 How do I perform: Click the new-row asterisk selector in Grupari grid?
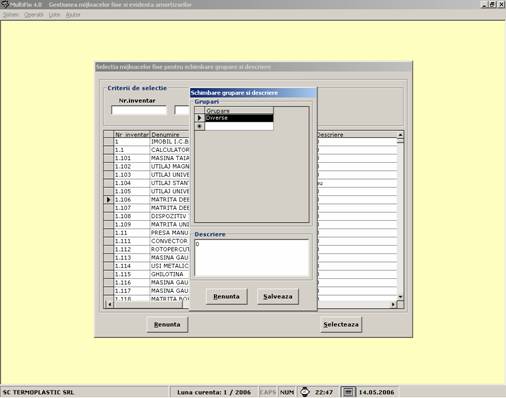200,126
